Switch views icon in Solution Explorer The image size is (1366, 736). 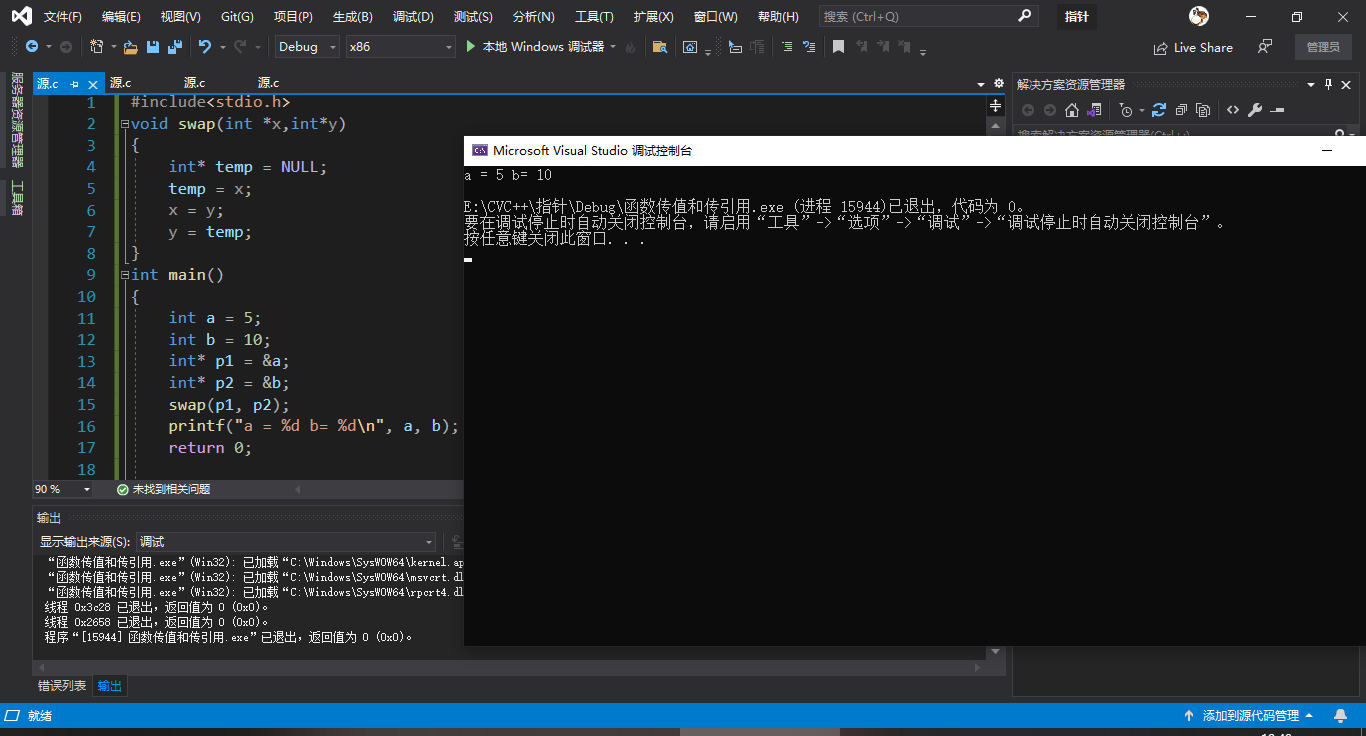click(x=1094, y=110)
